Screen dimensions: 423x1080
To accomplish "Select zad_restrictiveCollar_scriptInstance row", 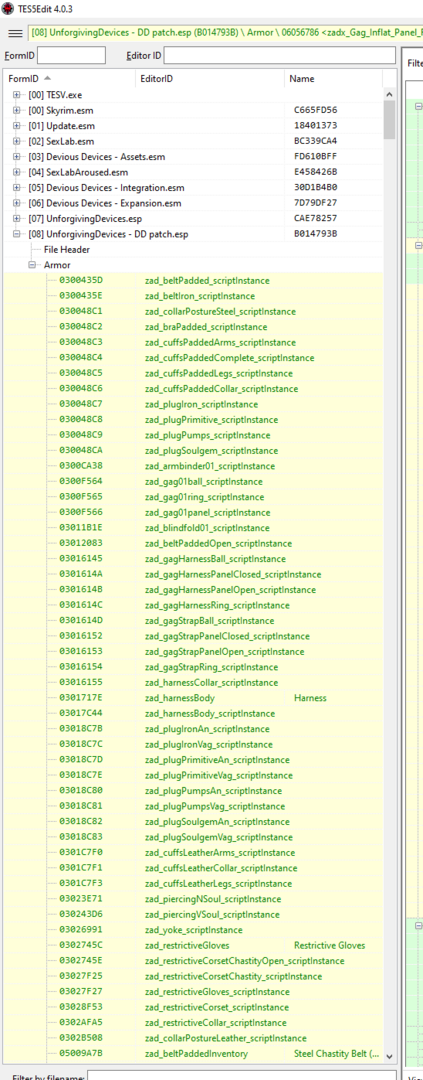I will 193,1023.
